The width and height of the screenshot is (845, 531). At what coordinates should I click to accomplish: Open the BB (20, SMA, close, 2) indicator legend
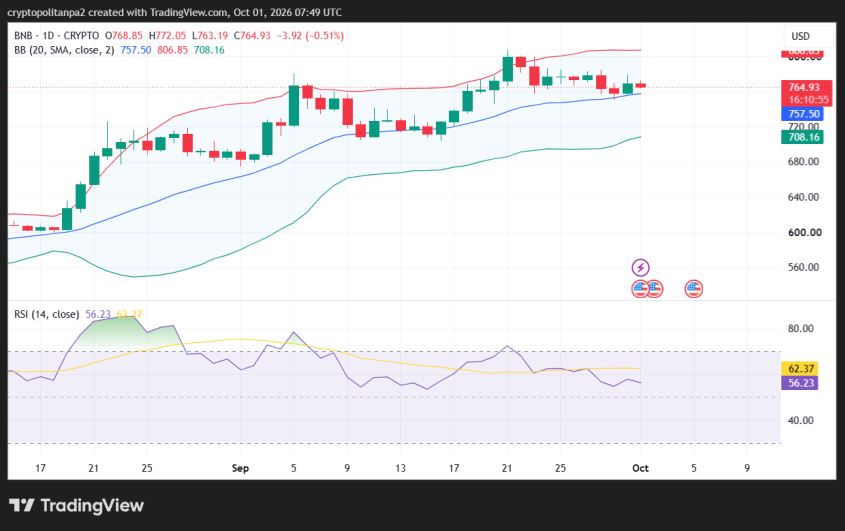click(64, 50)
